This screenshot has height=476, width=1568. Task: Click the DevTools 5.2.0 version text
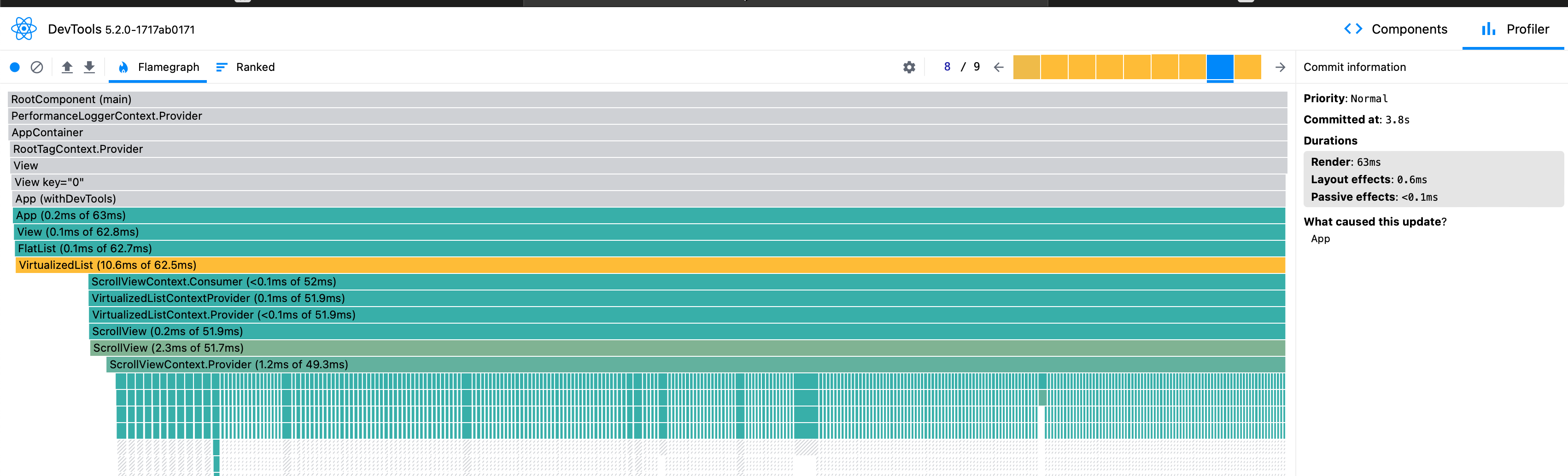pyautogui.click(x=121, y=29)
